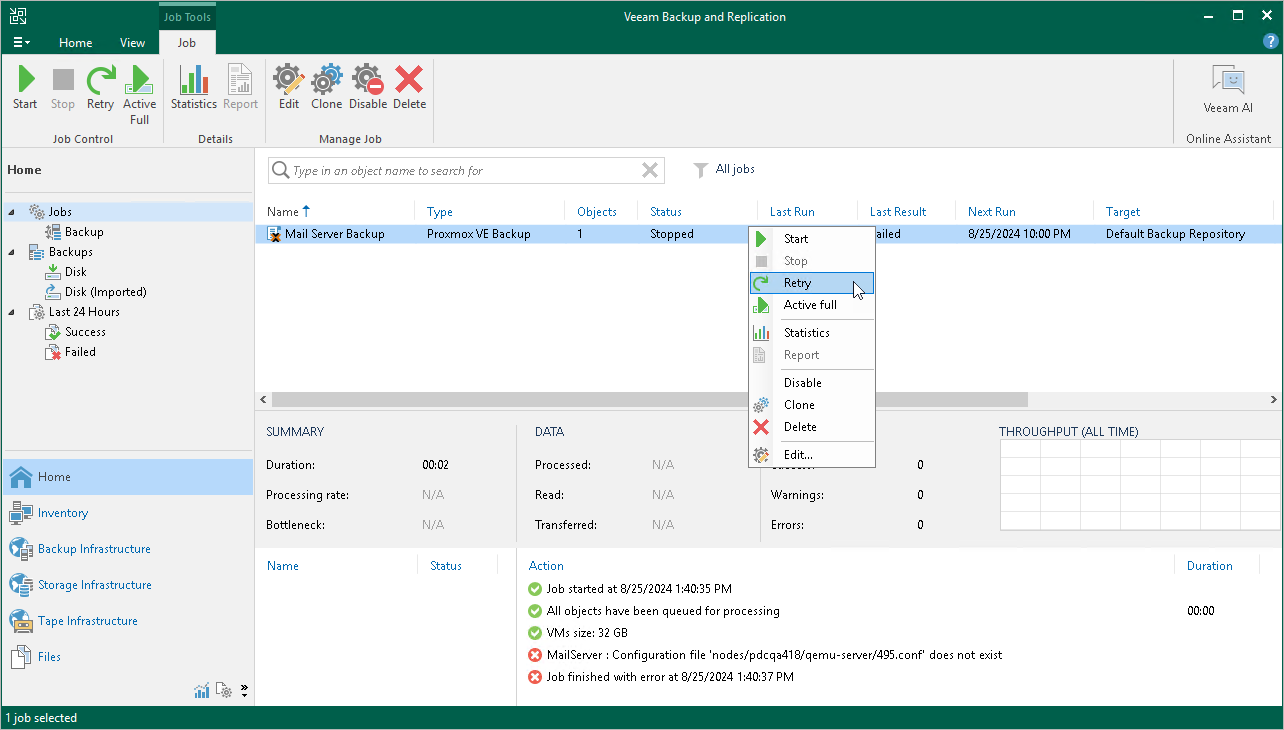Switch to the Home ribbon tab
Viewport: 1284px width, 730px height.
75,43
